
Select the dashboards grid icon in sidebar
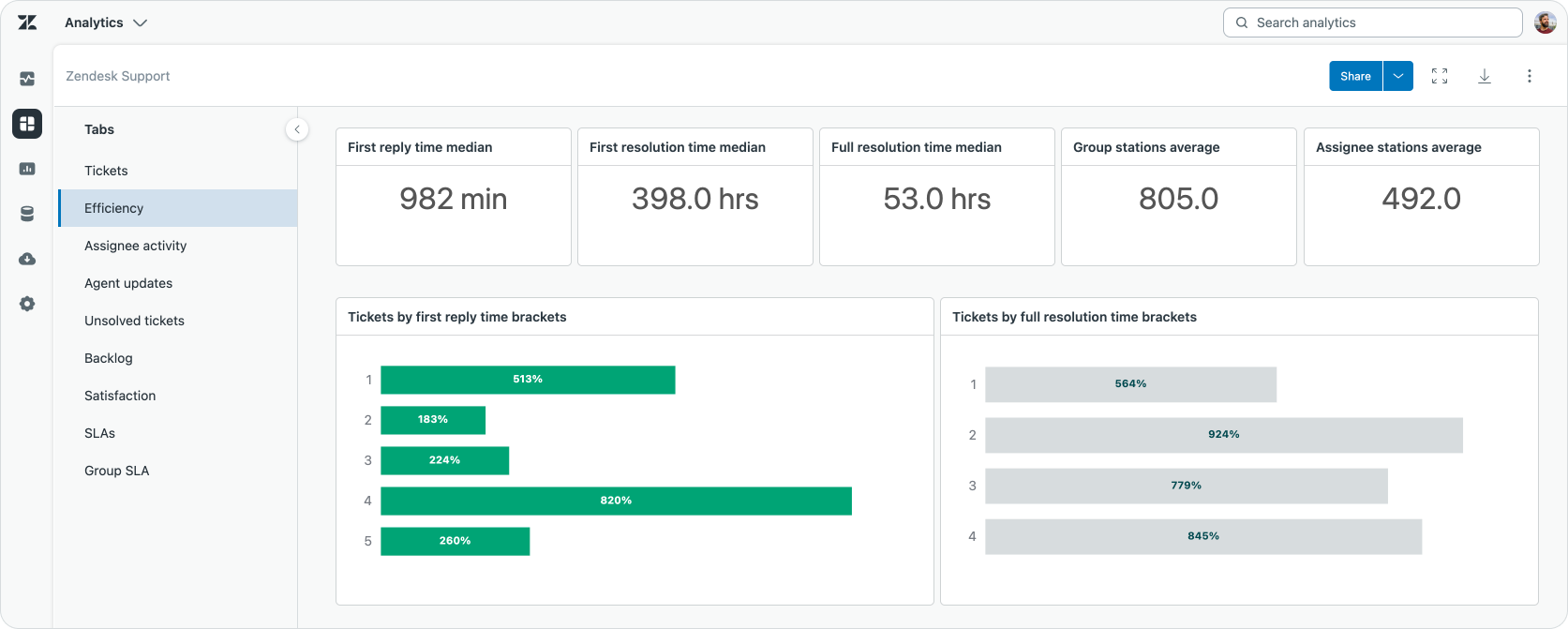27,124
